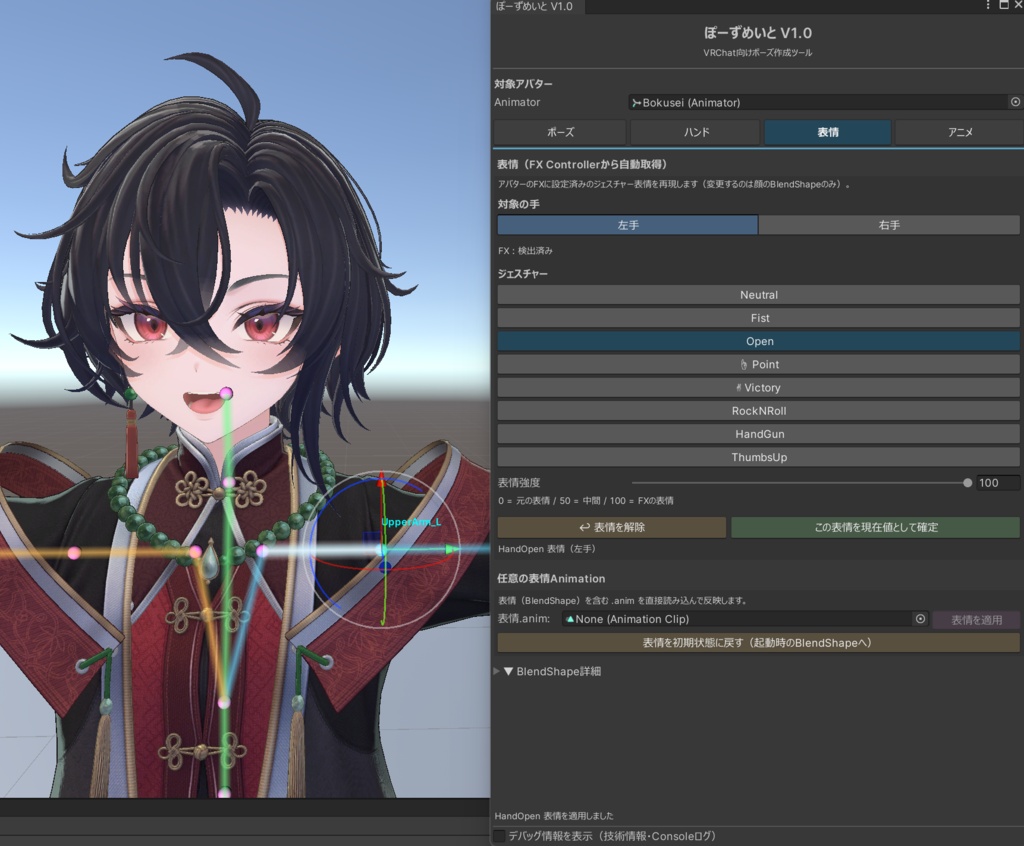Apply the Fist gesture expression
1024x846 pixels.
[758, 318]
